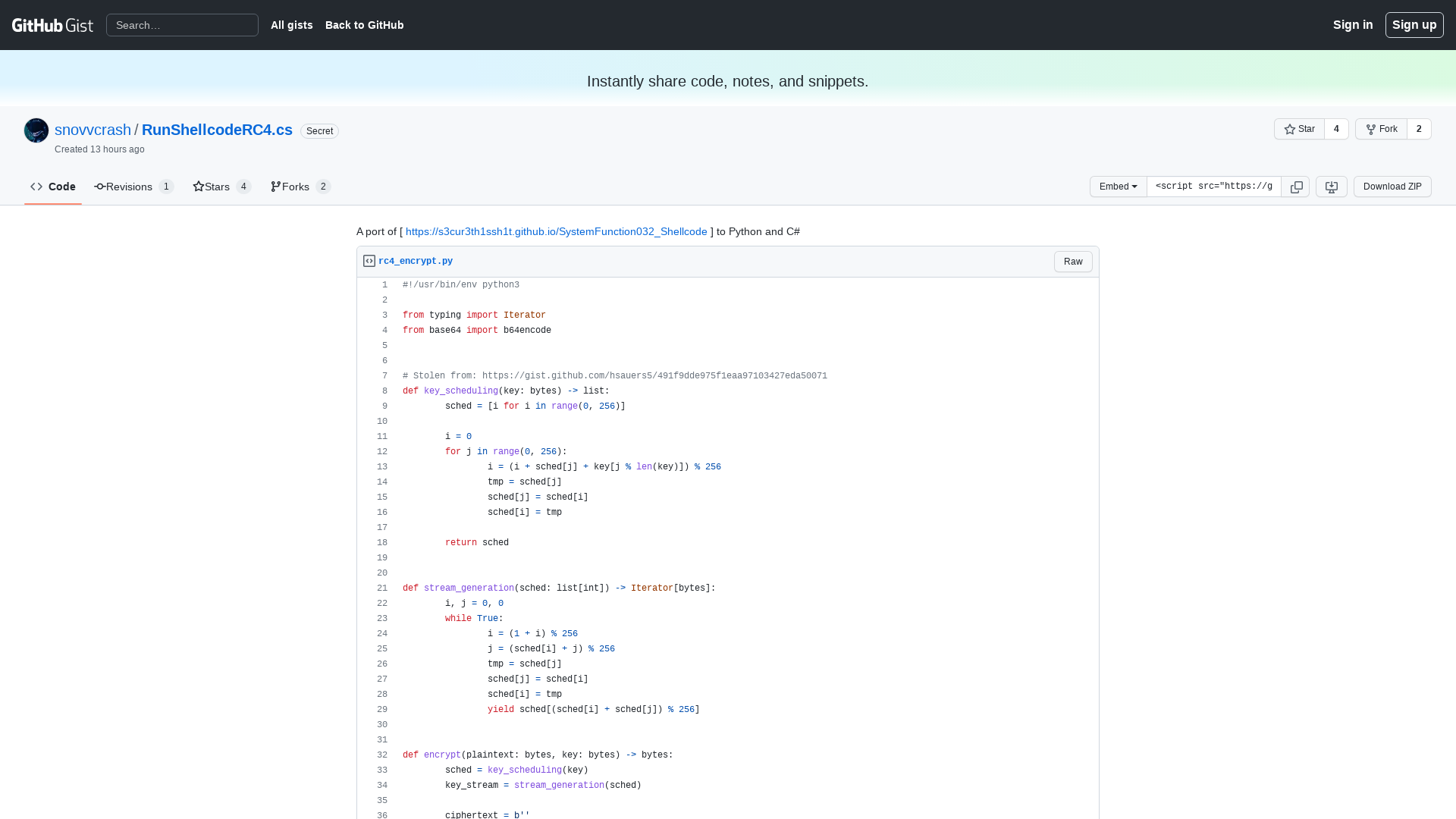Select the Revisions icon
1456x819 pixels.
(x=99, y=187)
